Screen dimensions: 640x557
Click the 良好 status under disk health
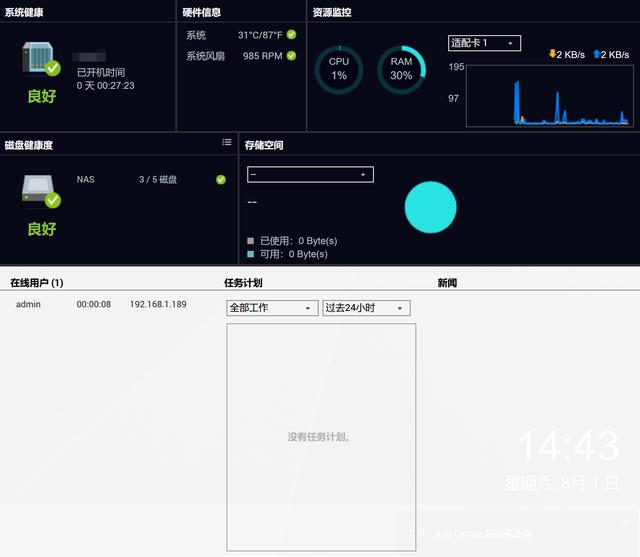[42, 229]
